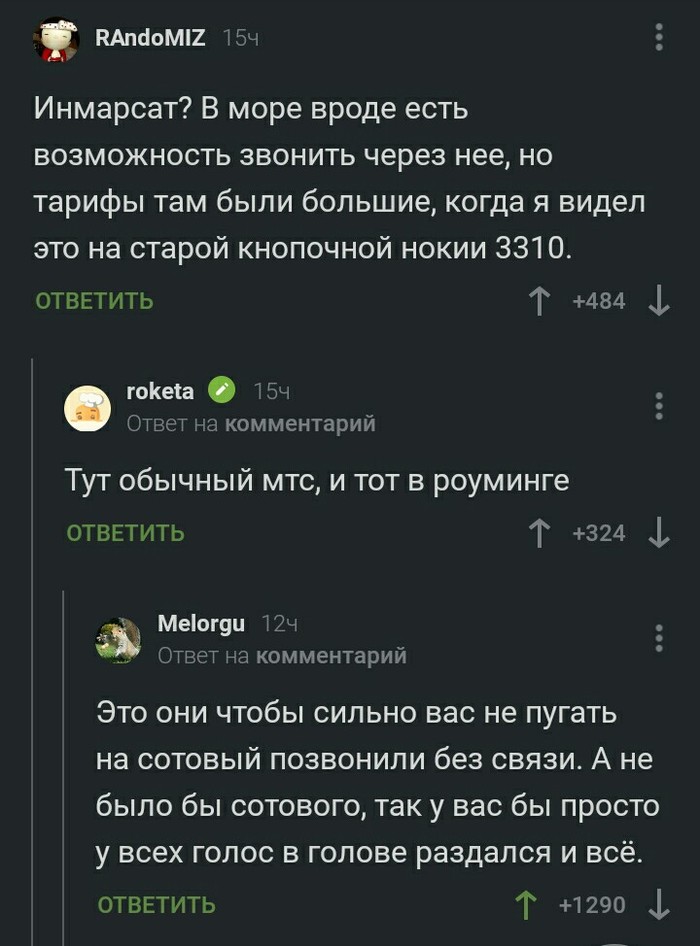
Task: Downvote roketa's comment with the down arrow
Action: tap(657, 534)
